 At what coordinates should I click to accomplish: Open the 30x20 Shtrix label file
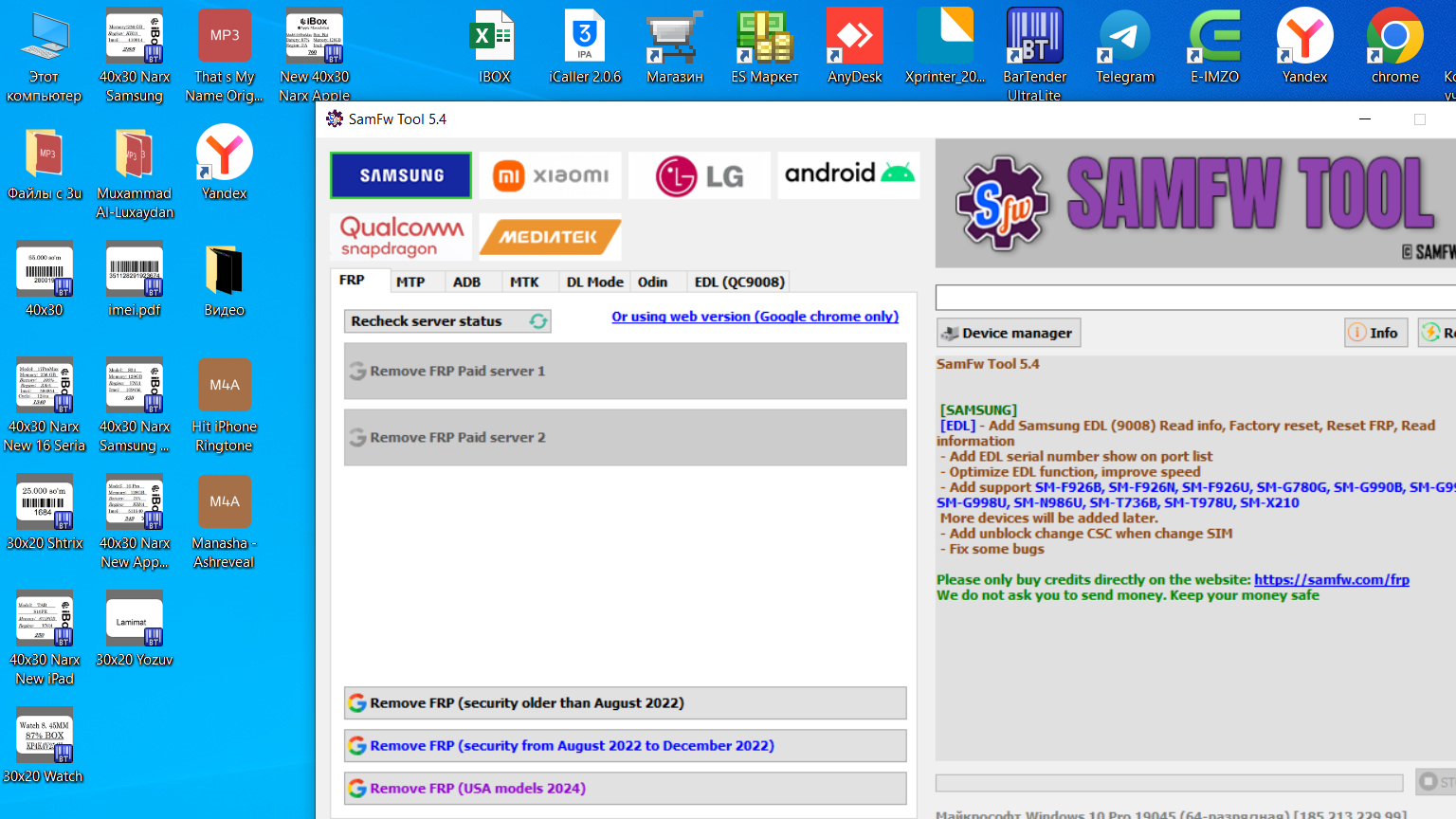tap(45, 513)
